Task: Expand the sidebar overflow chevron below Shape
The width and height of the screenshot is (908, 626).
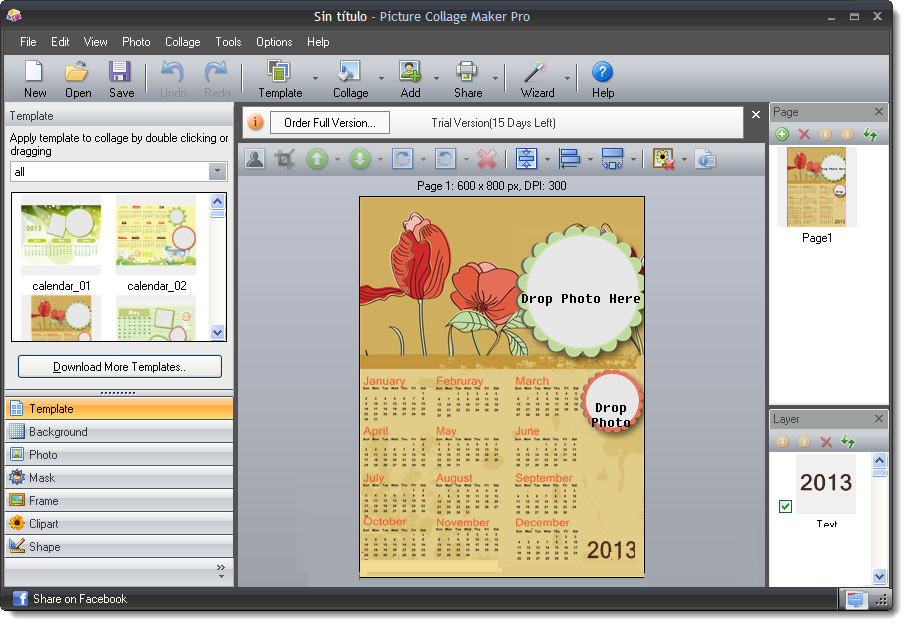Action: [221, 570]
